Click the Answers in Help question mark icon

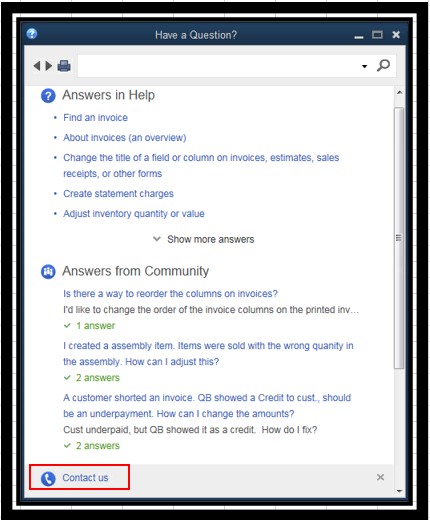48,96
